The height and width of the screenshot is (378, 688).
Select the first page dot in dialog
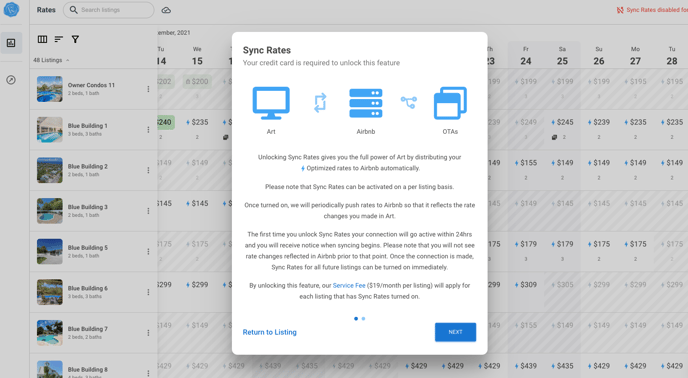[x=356, y=319]
